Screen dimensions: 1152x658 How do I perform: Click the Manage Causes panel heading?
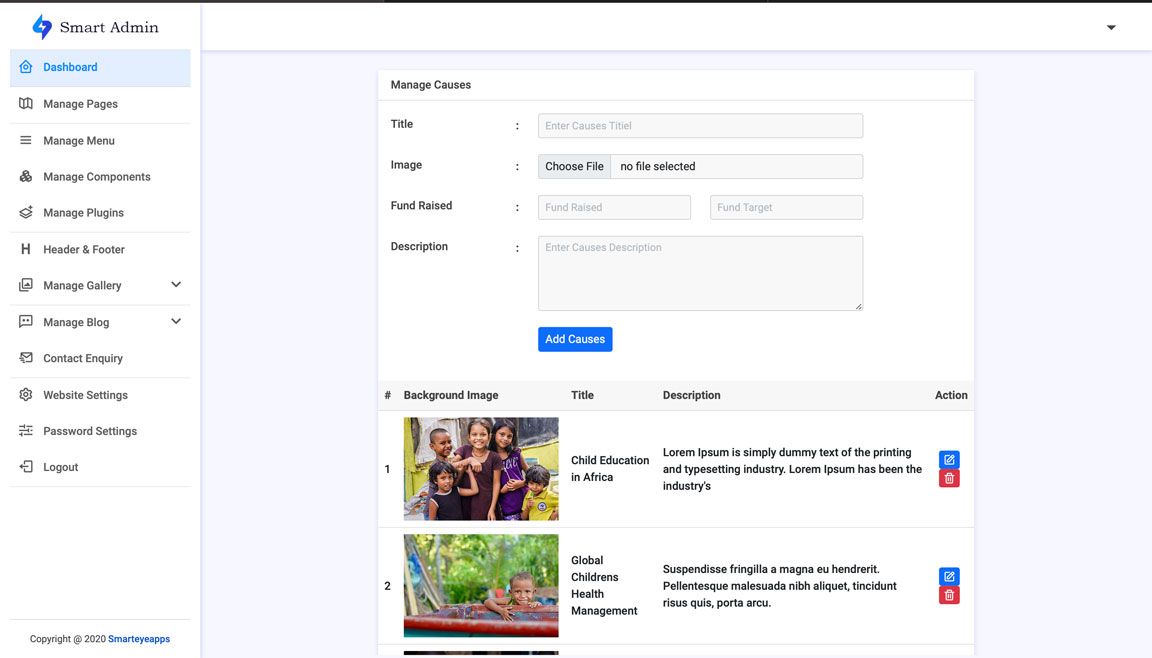[x=431, y=85]
